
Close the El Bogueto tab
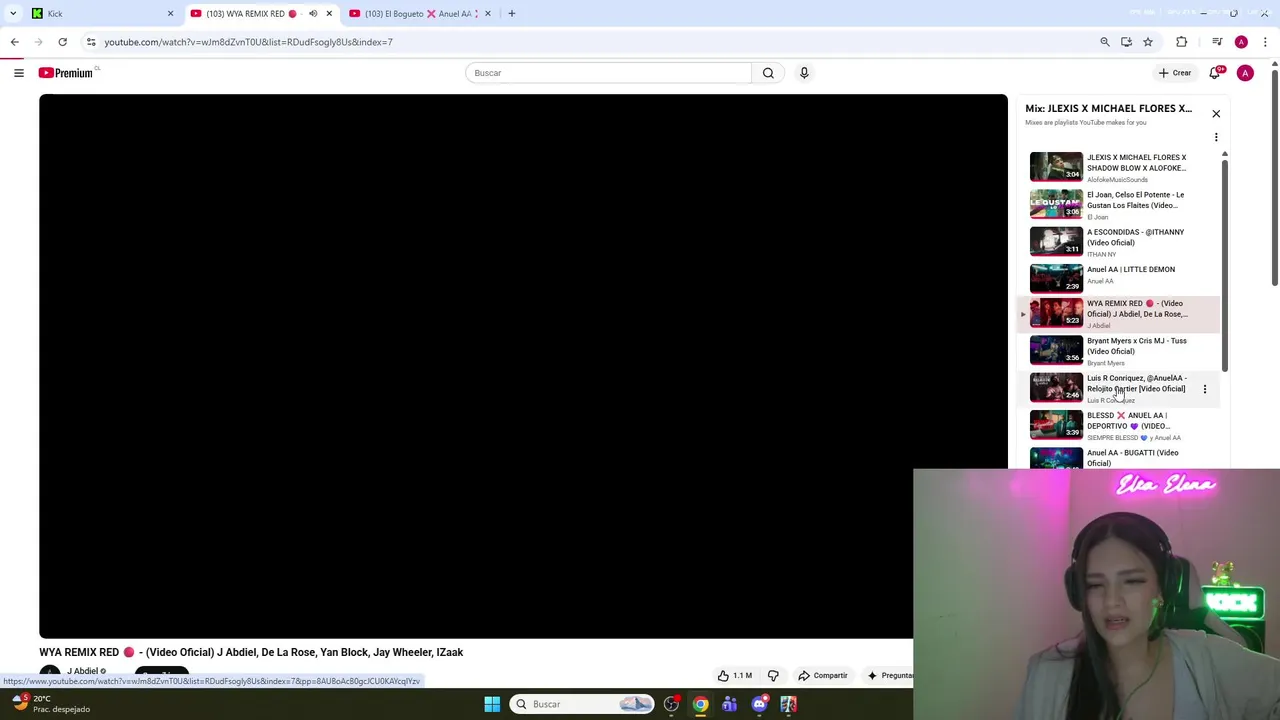click(488, 13)
